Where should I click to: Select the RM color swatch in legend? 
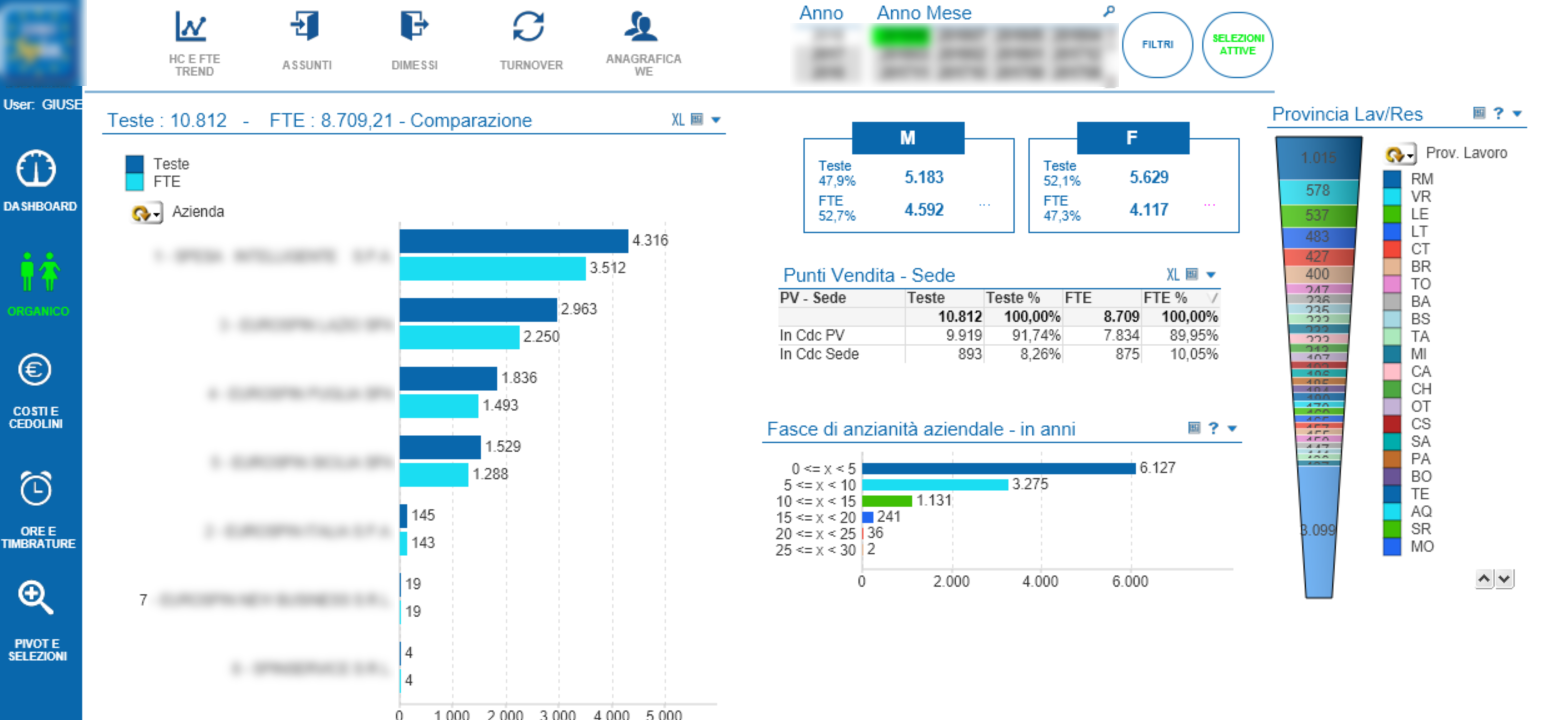point(1392,179)
